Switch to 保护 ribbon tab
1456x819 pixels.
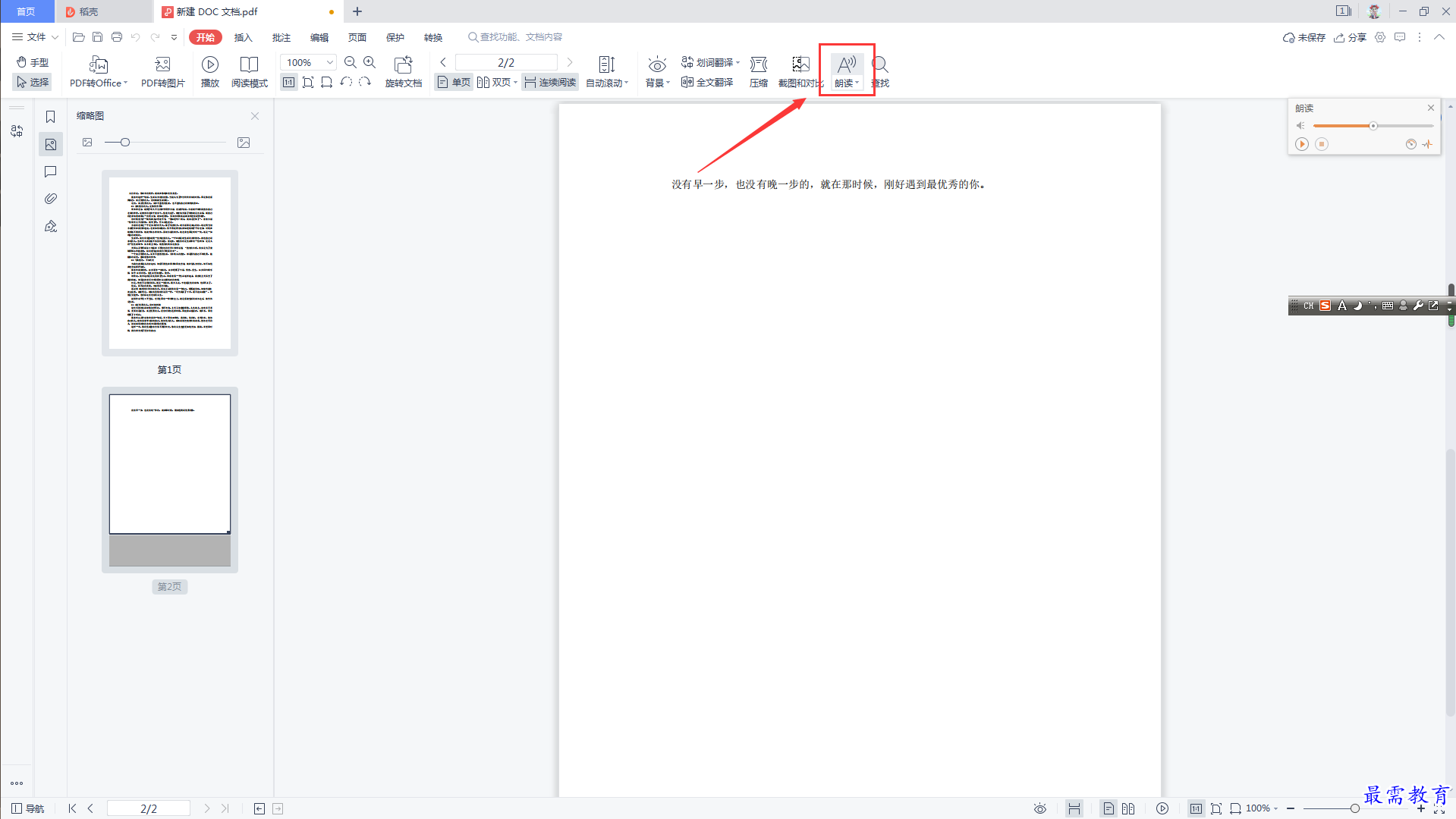[x=395, y=37]
